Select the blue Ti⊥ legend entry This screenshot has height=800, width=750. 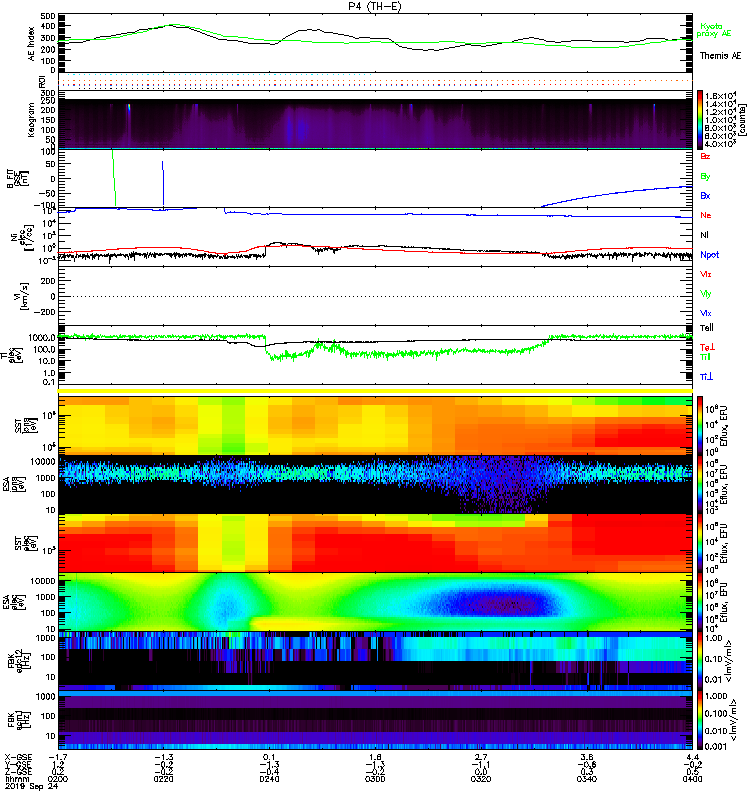(x=706, y=377)
